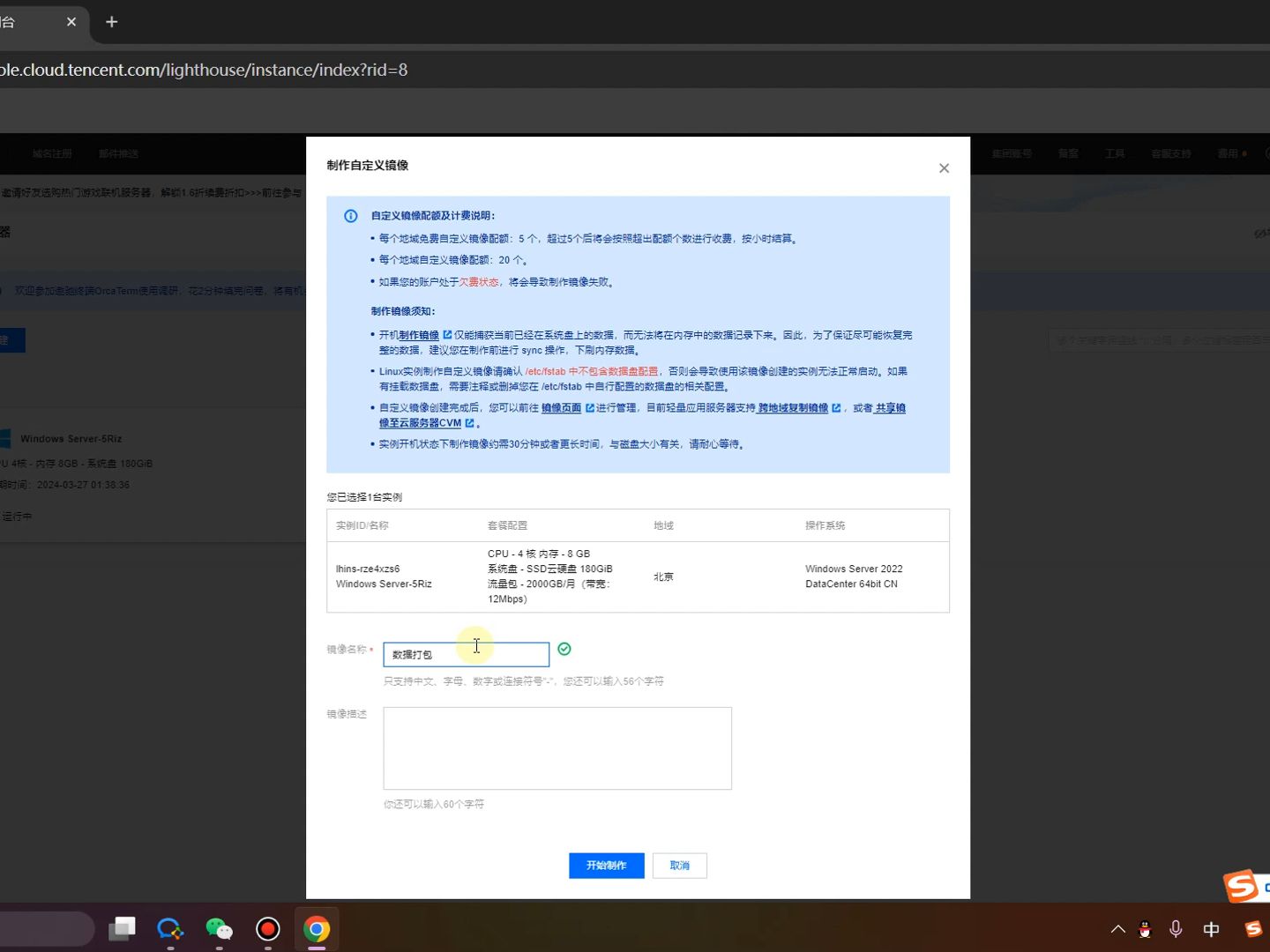Open 邮件推送 in the background nav
Viewport: 1270px width, 952px height.
point(119,153)
